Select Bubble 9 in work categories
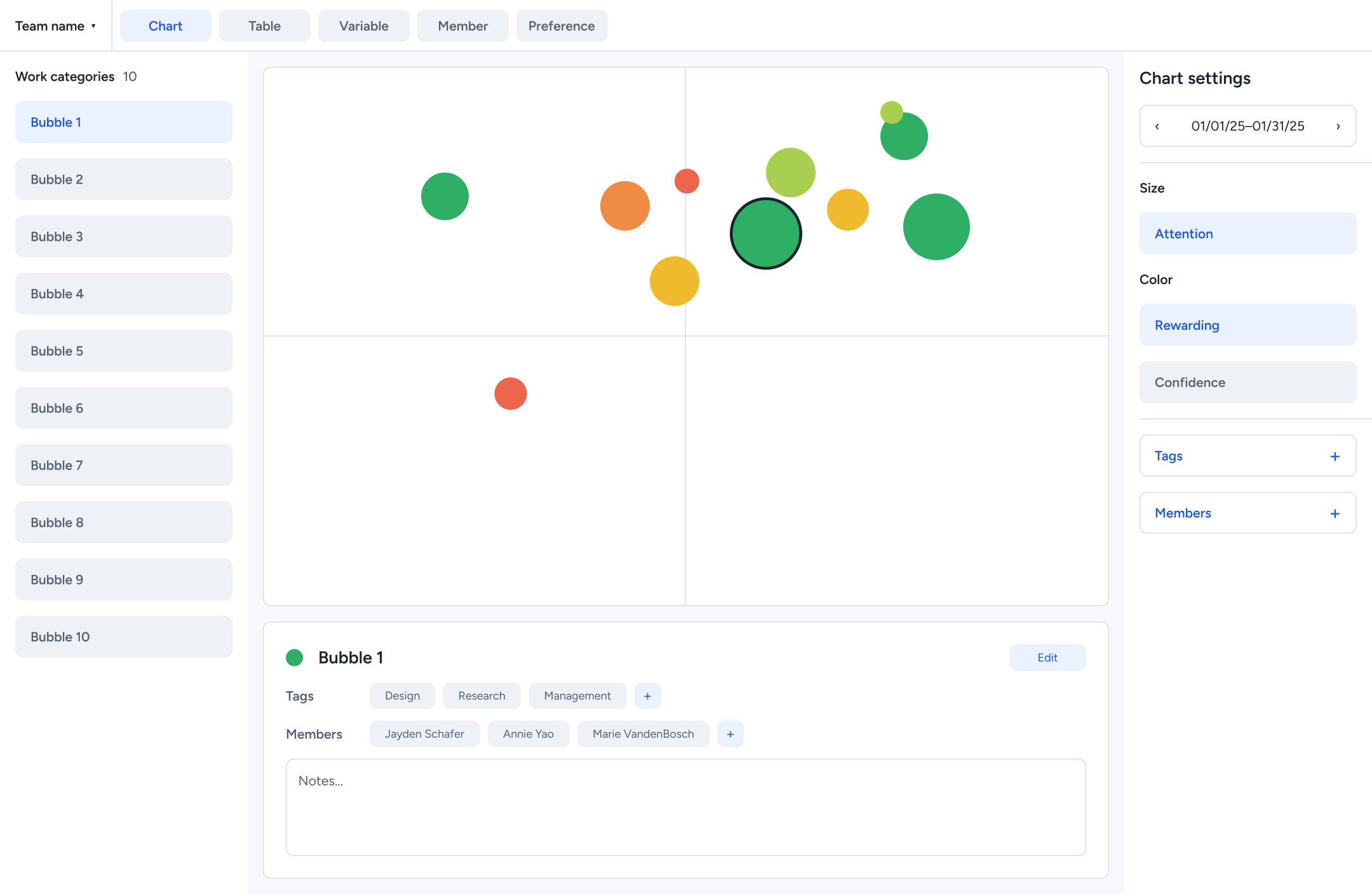This screenshot has height=894, width=1372. click(124, 579)
